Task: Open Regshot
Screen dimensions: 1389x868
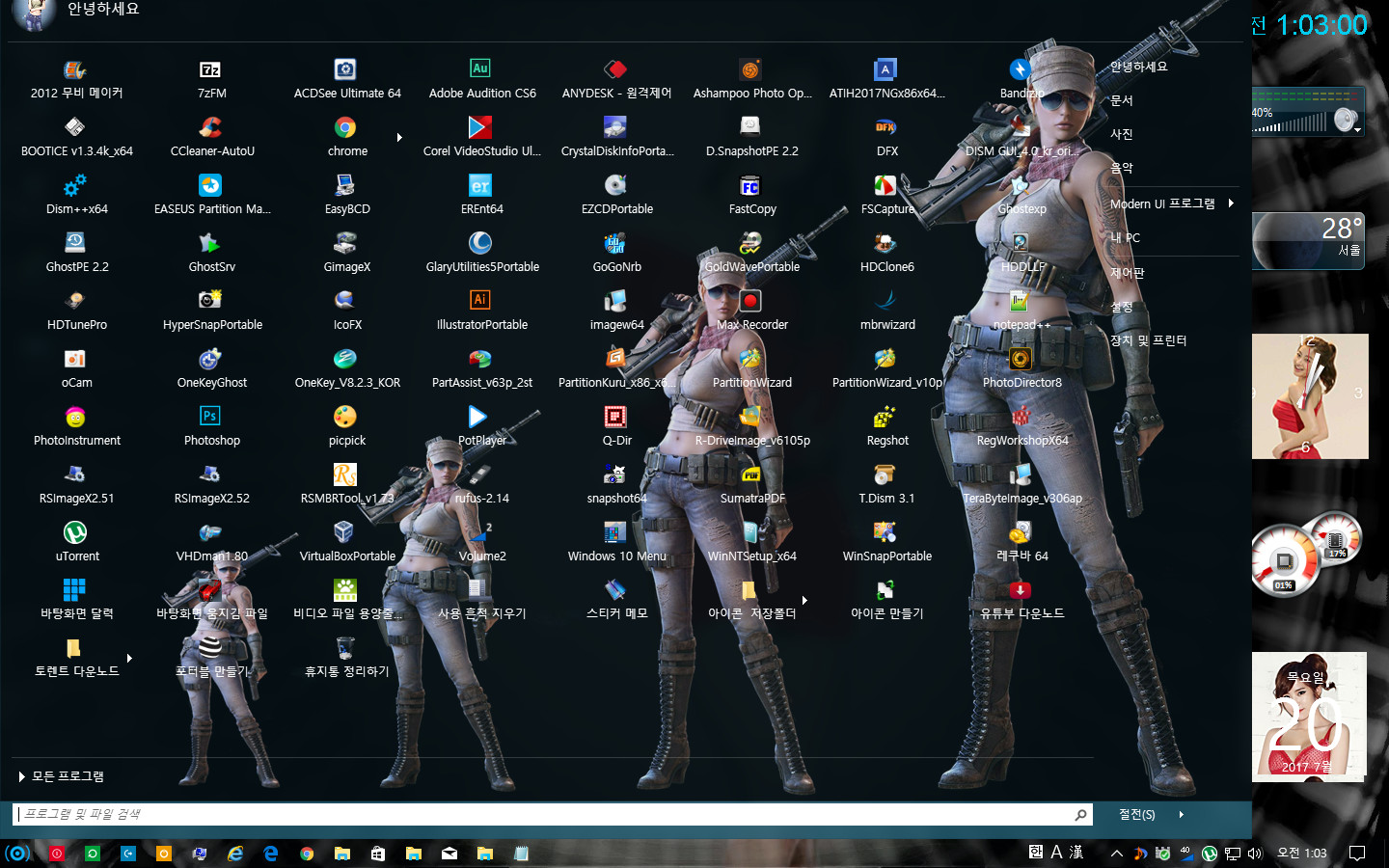Action: click(x=886, y=426)
